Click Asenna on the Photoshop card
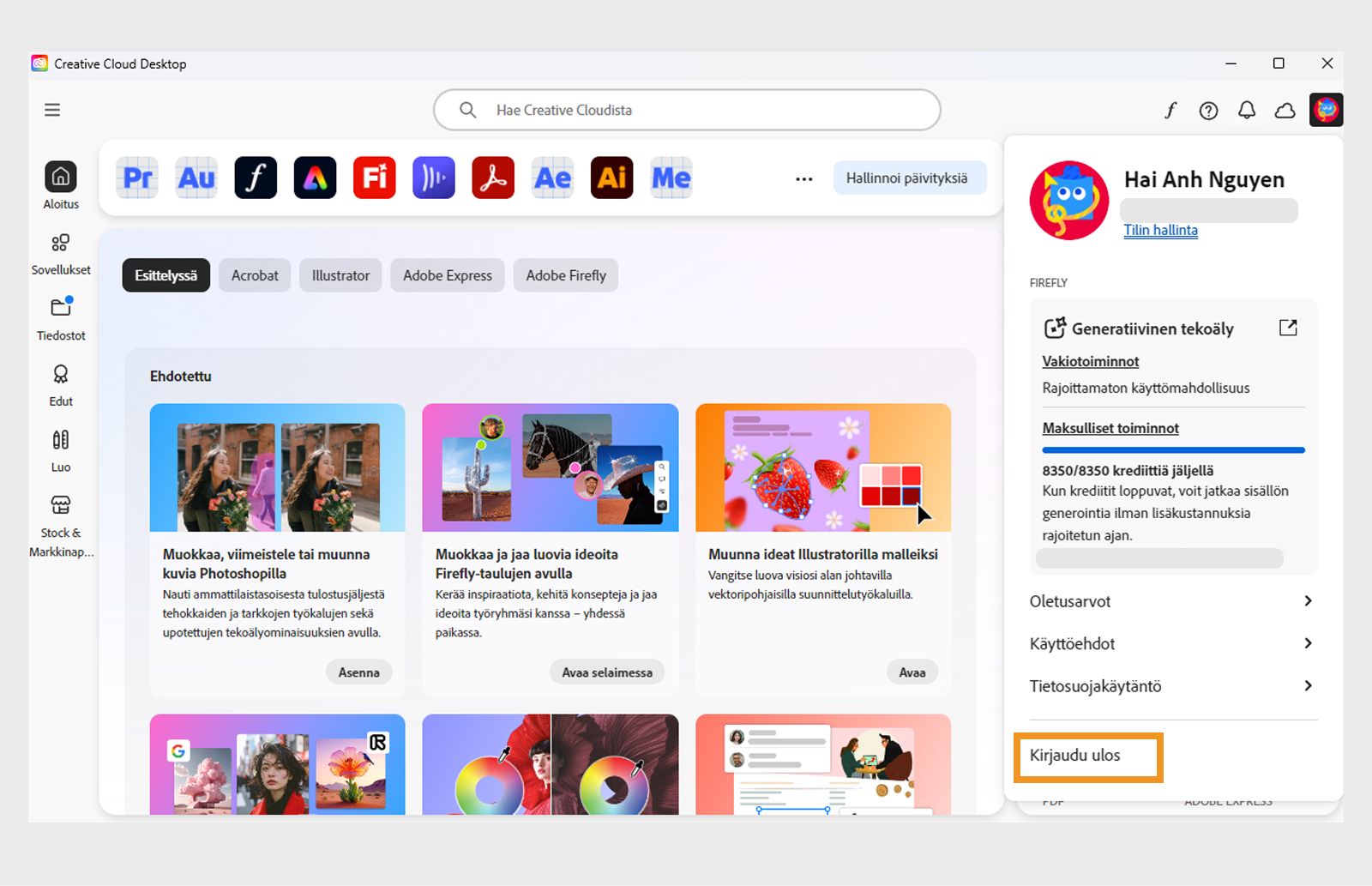The width and height of the screenshot is (1372, 886). pos(358,672)
